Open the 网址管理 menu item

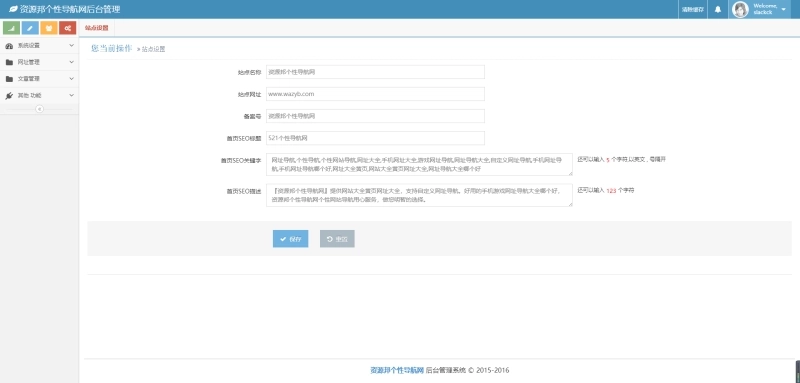click(x=39, y=62)
